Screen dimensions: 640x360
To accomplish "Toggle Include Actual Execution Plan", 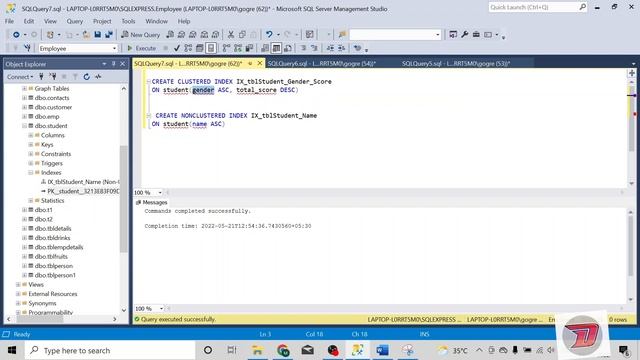I will coord(226,48).
